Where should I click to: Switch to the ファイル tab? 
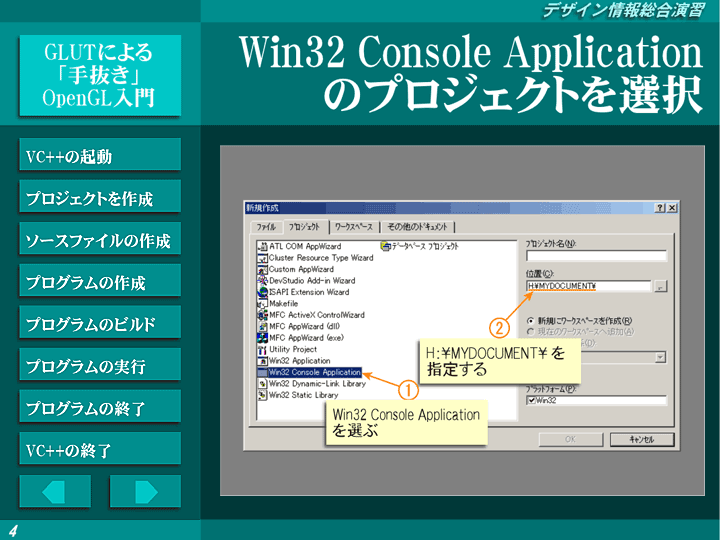pyautogui.click(x=266, y=227)
